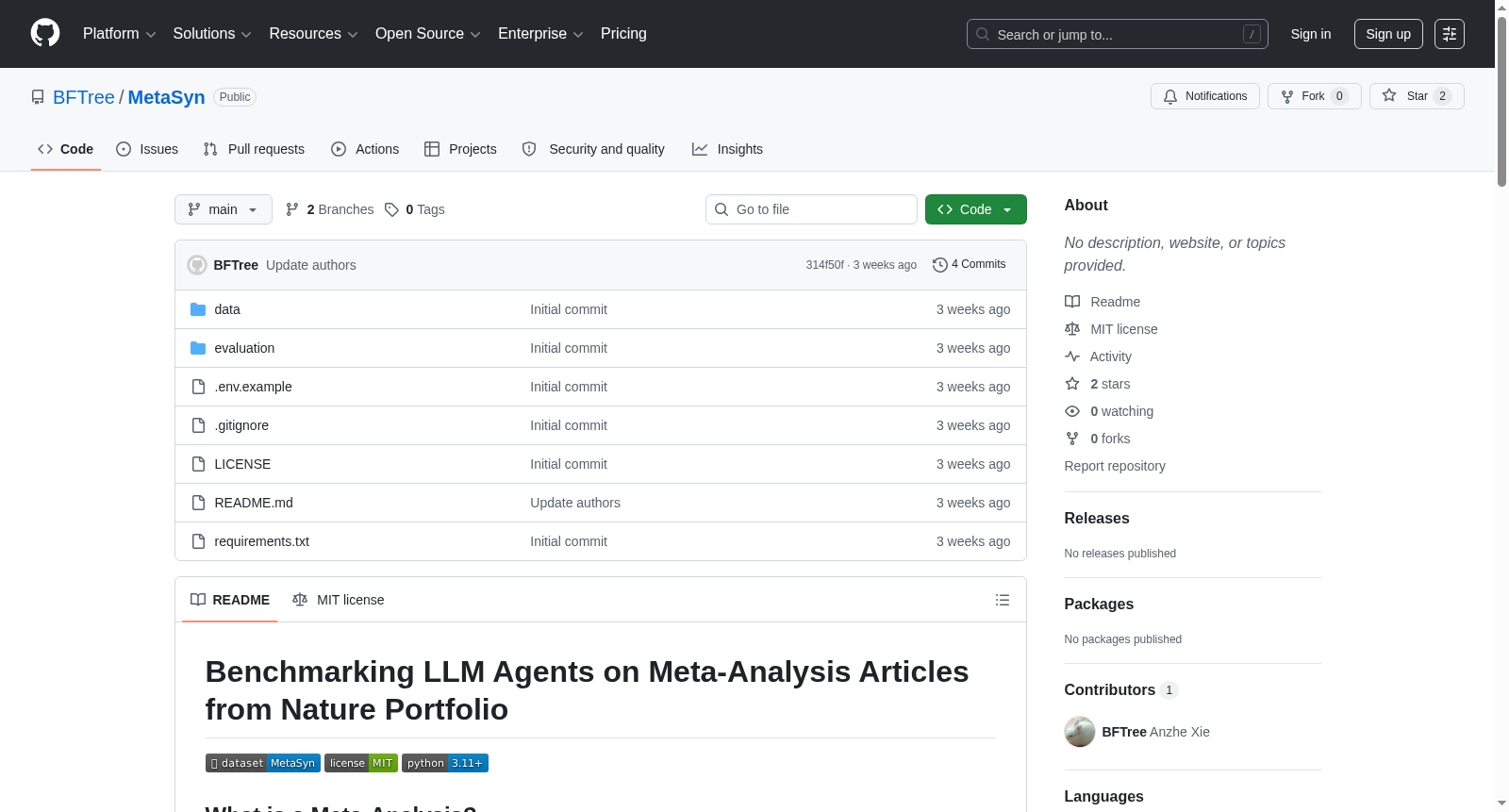The image size is (1509, 812).
Task: Open the Actions tab
Action: [365, 149]
